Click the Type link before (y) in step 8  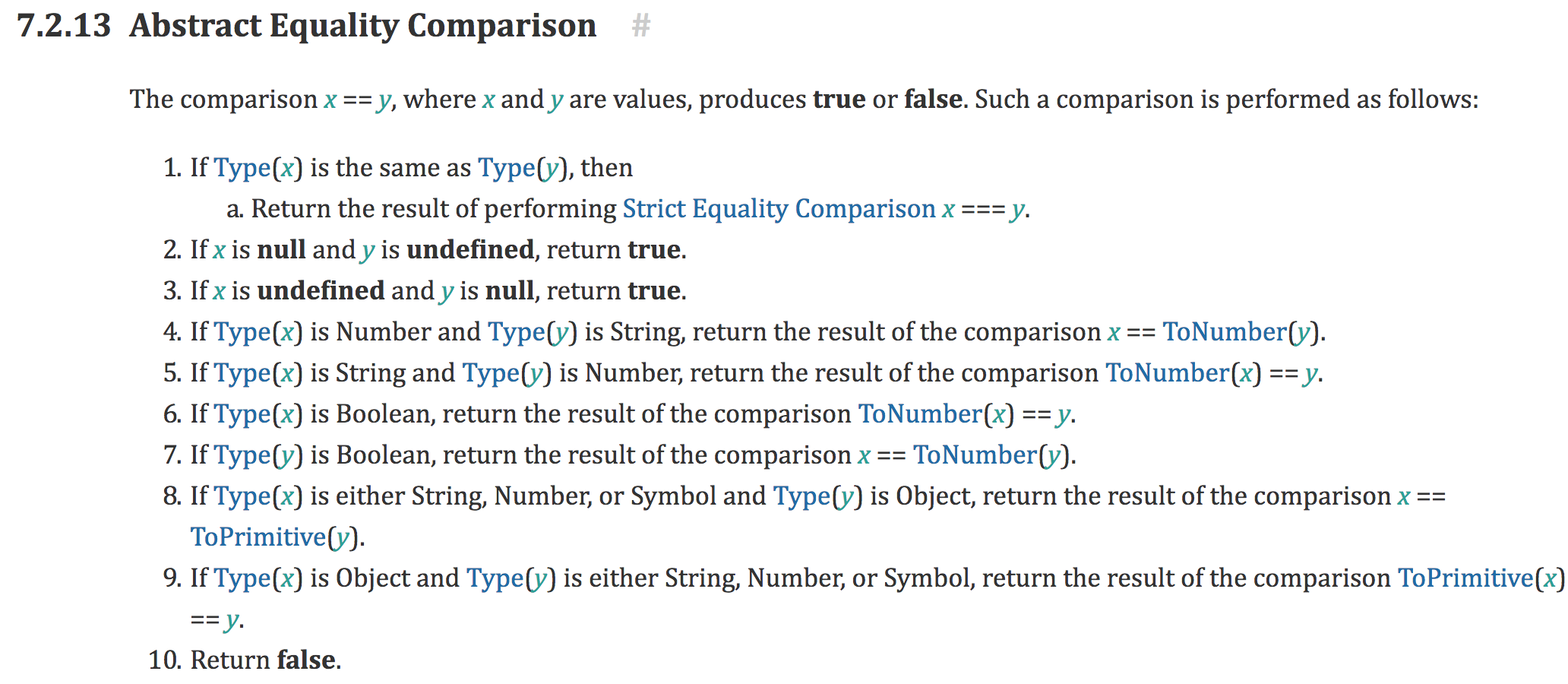click(x=801, y=496)
